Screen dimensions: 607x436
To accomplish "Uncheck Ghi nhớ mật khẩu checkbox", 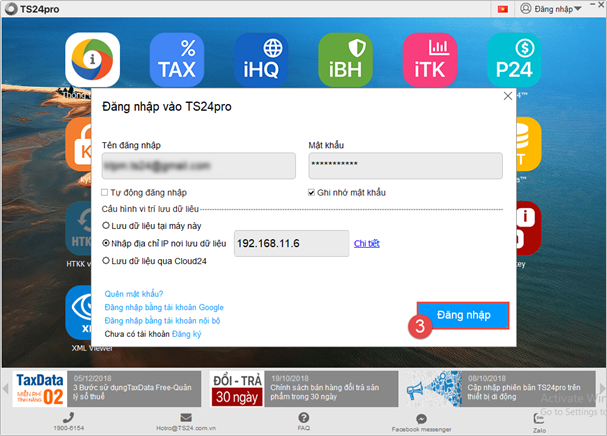I will point(311,192).
